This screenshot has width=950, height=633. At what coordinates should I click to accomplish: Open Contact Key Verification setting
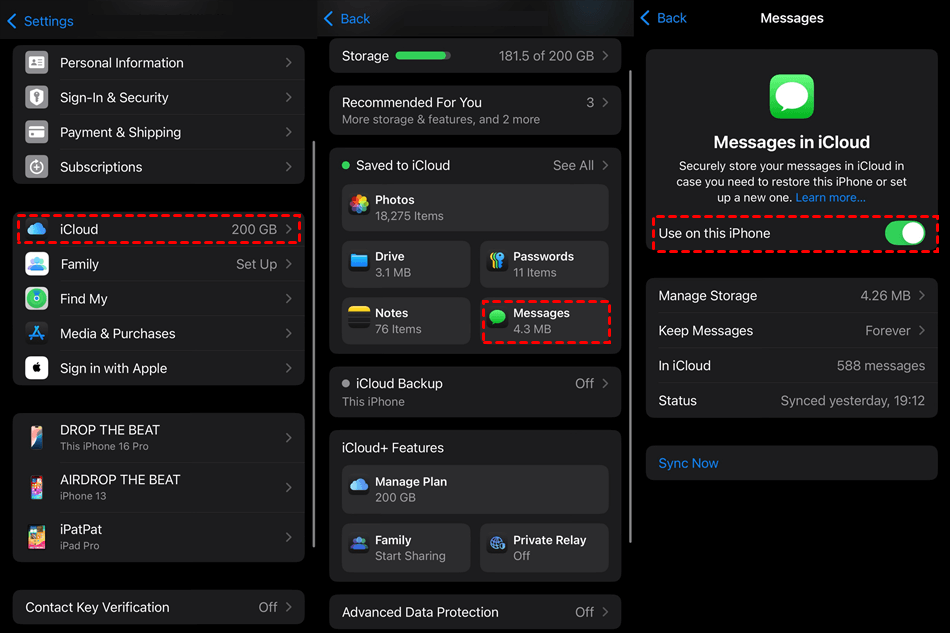158,607
